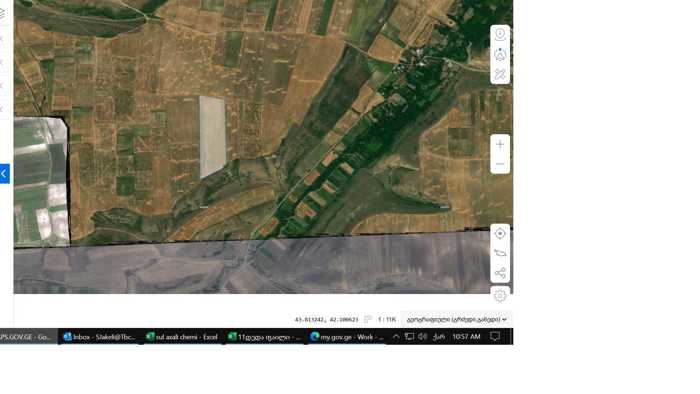Click the country outline extent icon

(x=500, y=253)
